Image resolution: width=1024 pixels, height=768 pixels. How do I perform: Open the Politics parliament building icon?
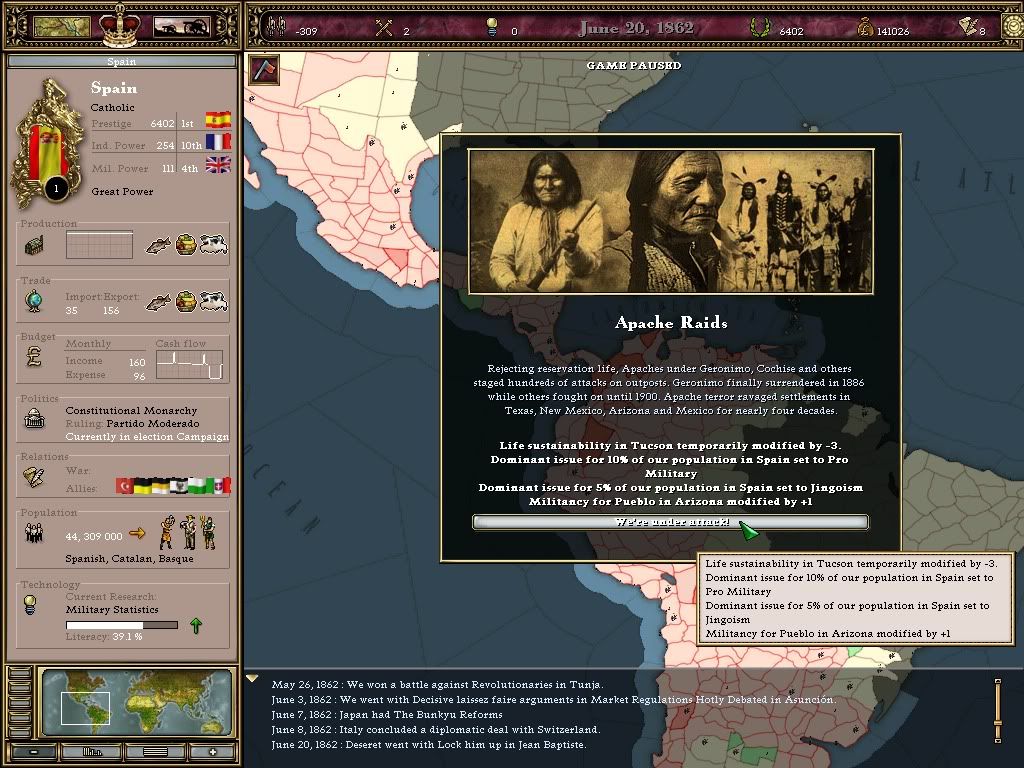(34, 420)
